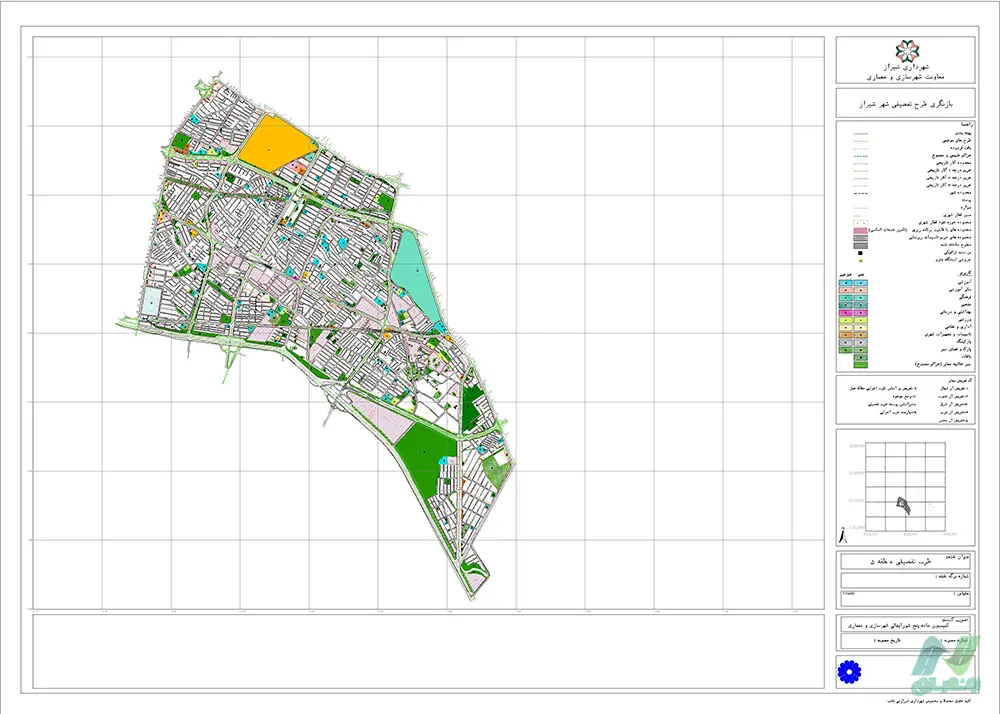The height and width of the screenshot is (714, 1000).
Task: Select the light blue rectangular block on the west
Action: 151,300
